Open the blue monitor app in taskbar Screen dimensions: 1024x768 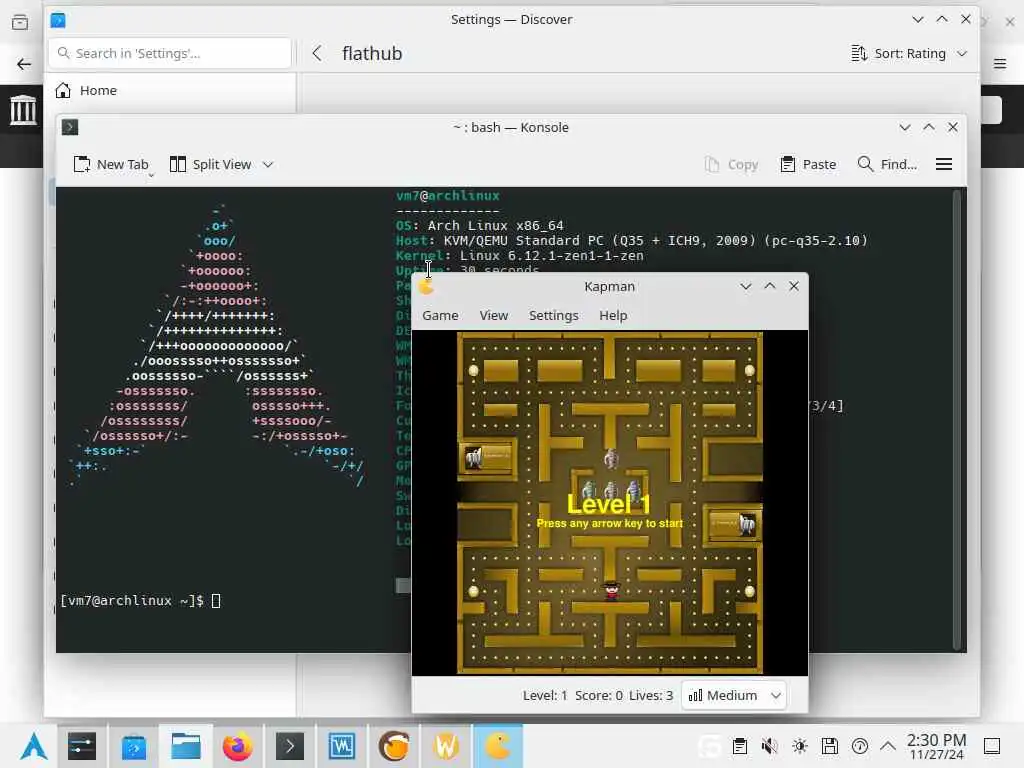tap(342, 746)
